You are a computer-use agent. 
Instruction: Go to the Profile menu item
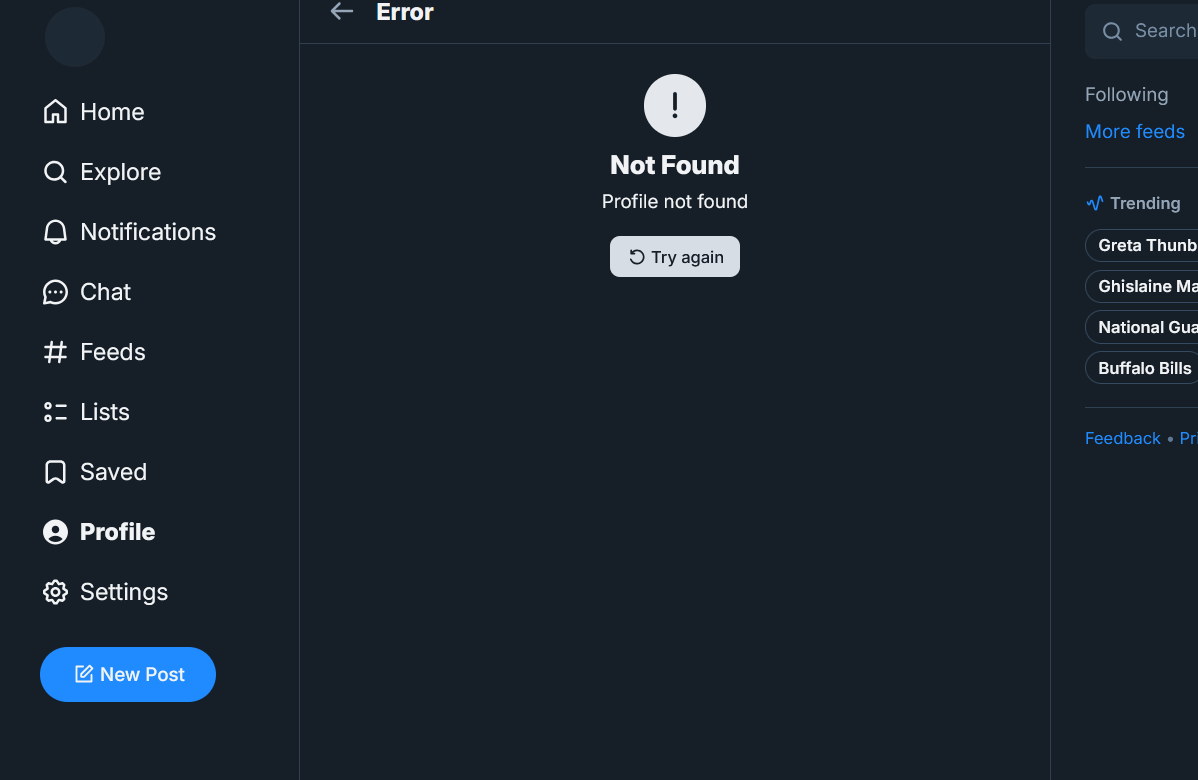tap(117, 532)
